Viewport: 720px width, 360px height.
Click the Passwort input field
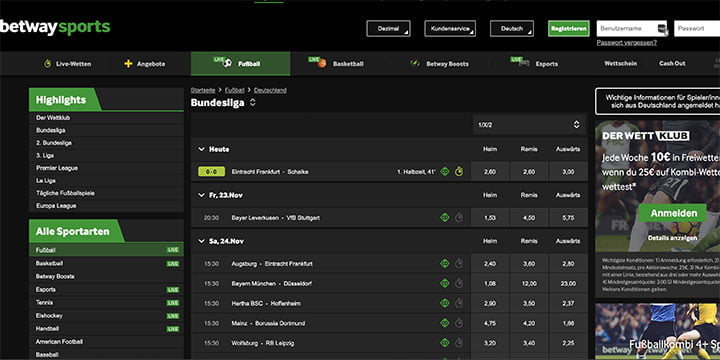point(697,28)
